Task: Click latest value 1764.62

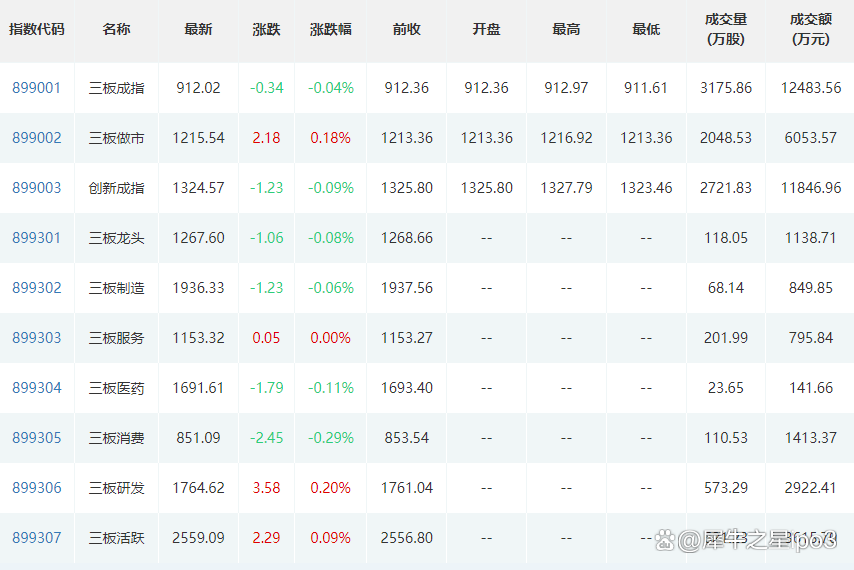Action: click(x=198, y=488)
